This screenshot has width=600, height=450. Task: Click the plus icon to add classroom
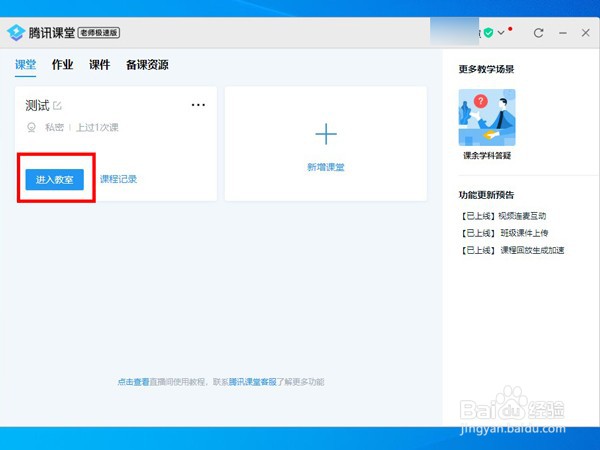click(326, 134)
